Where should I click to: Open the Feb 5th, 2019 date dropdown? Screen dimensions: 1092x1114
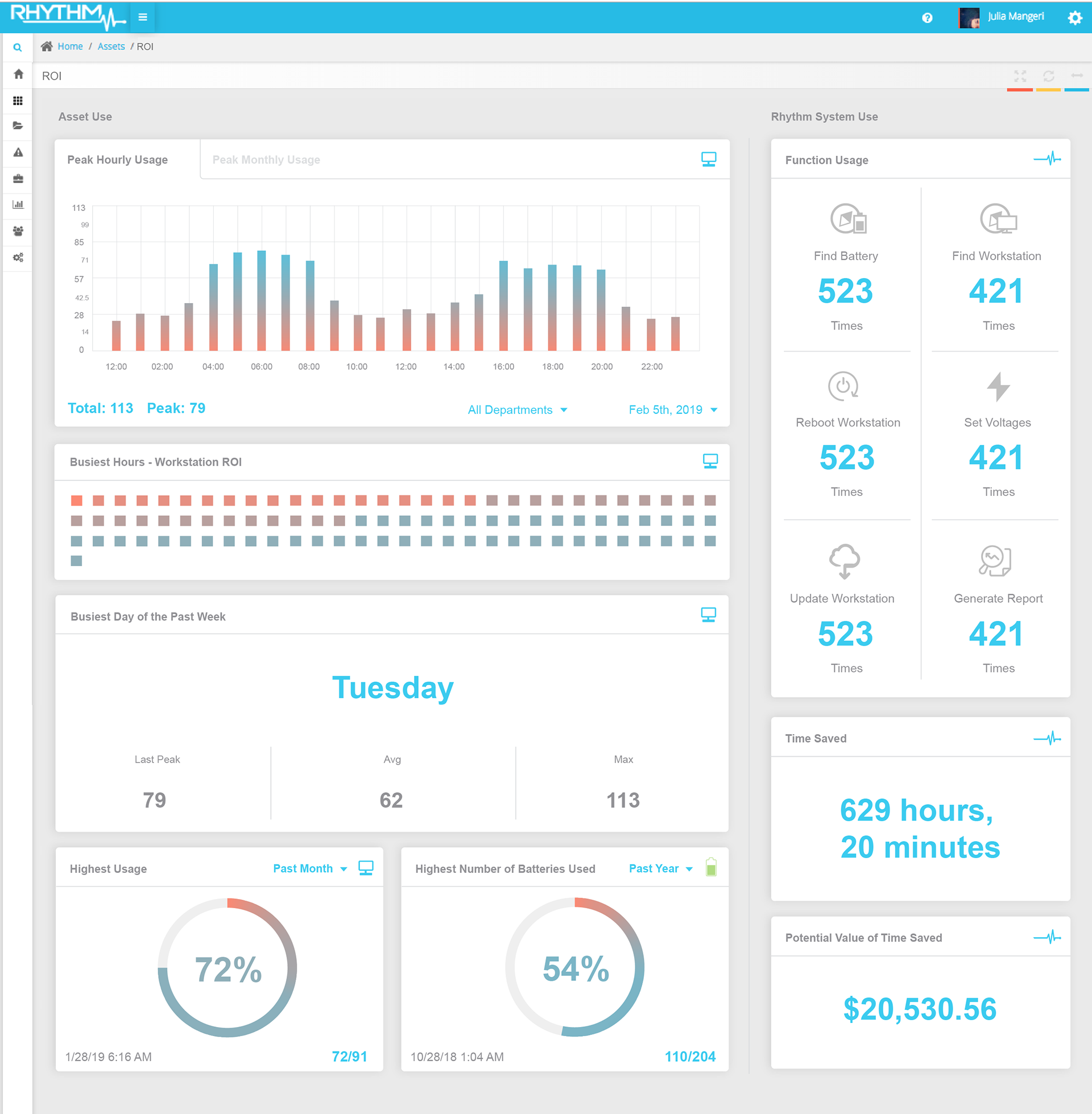(672, 410)
